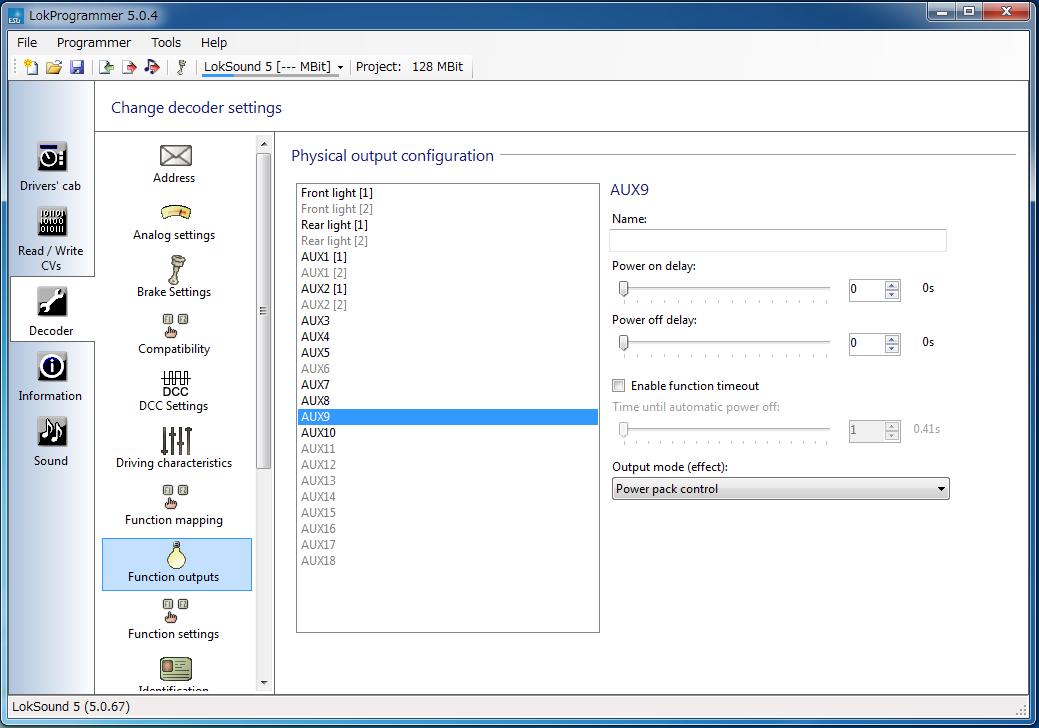Image resolution: width=1039 pixels, height=728 pixels.
Task: Open Function settings page
Action: (x=175, y=619)
